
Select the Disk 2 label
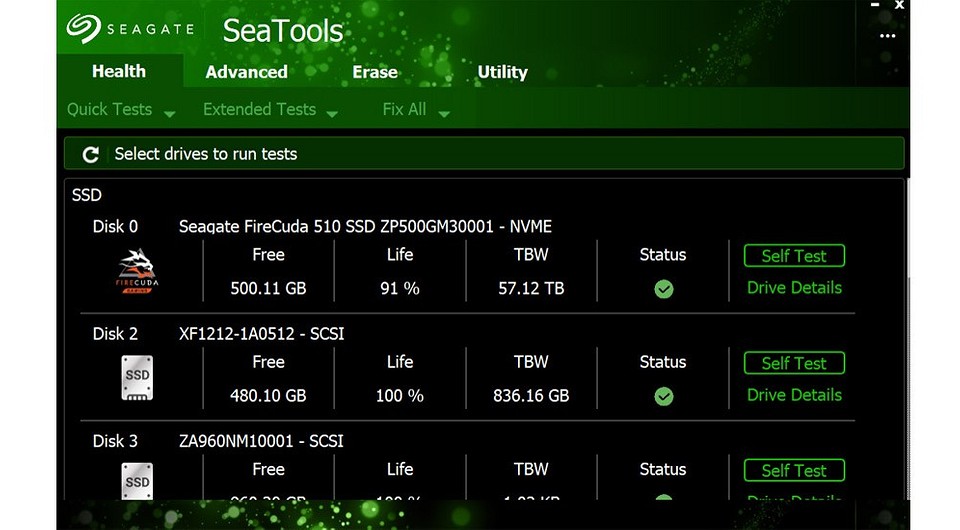click(x=115, y=334)
